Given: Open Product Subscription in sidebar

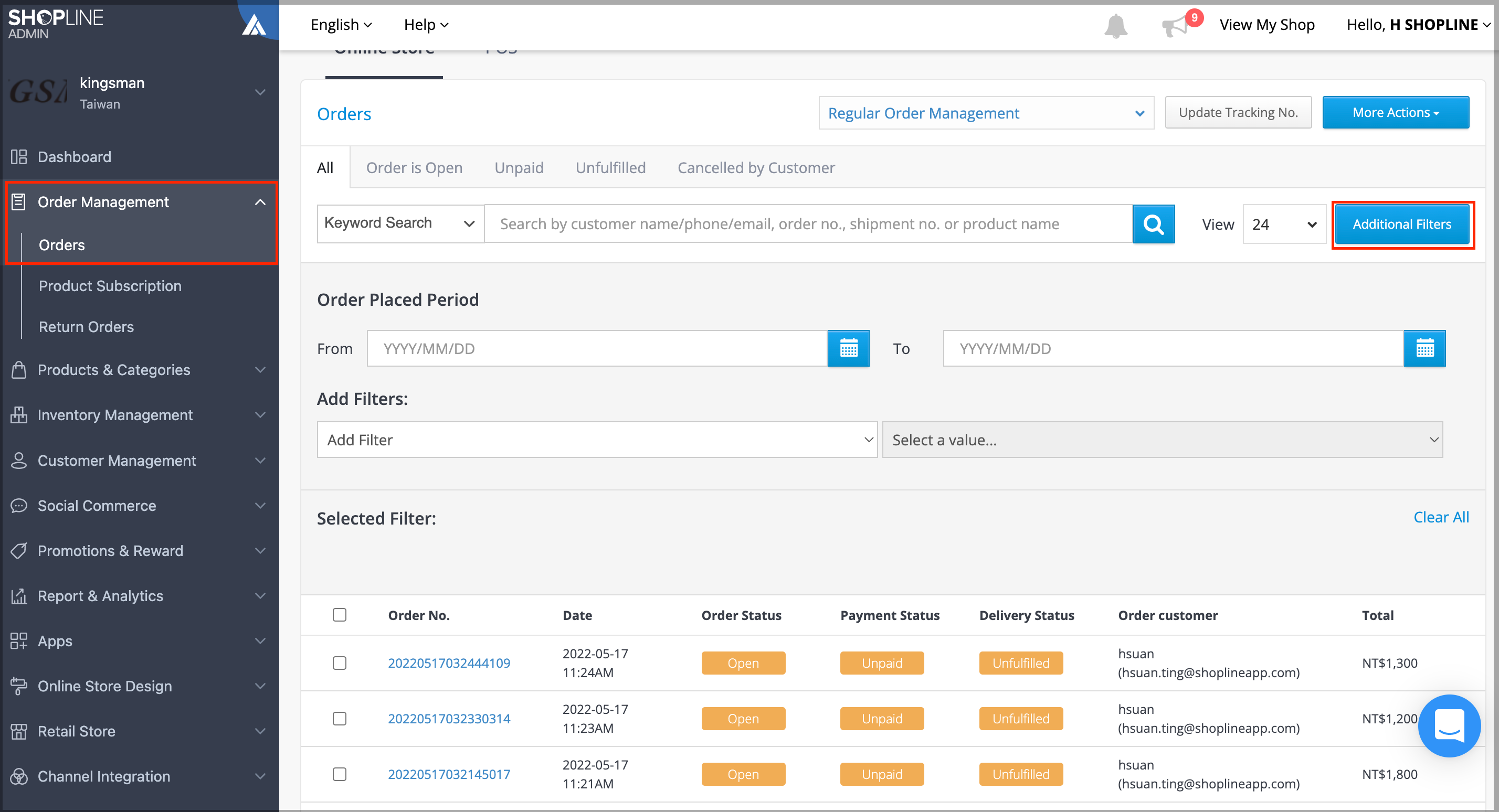Looking at the screenshot, I should 110,285.
